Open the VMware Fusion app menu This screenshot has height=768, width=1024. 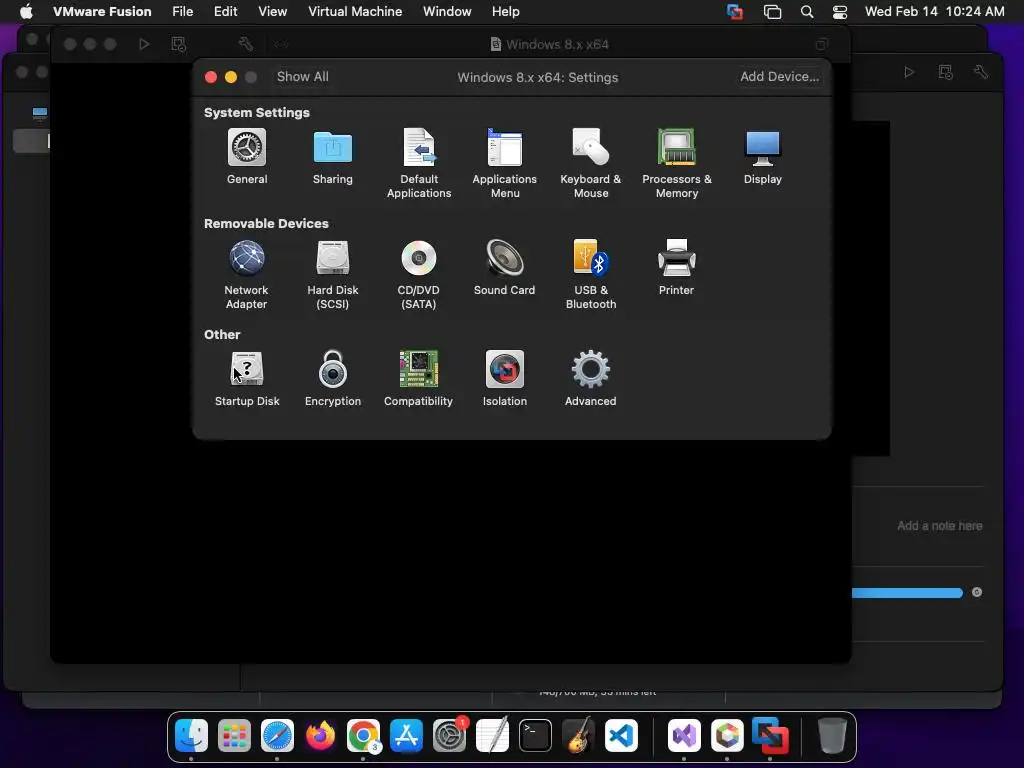pyautogui.click(x=102, y=11)
